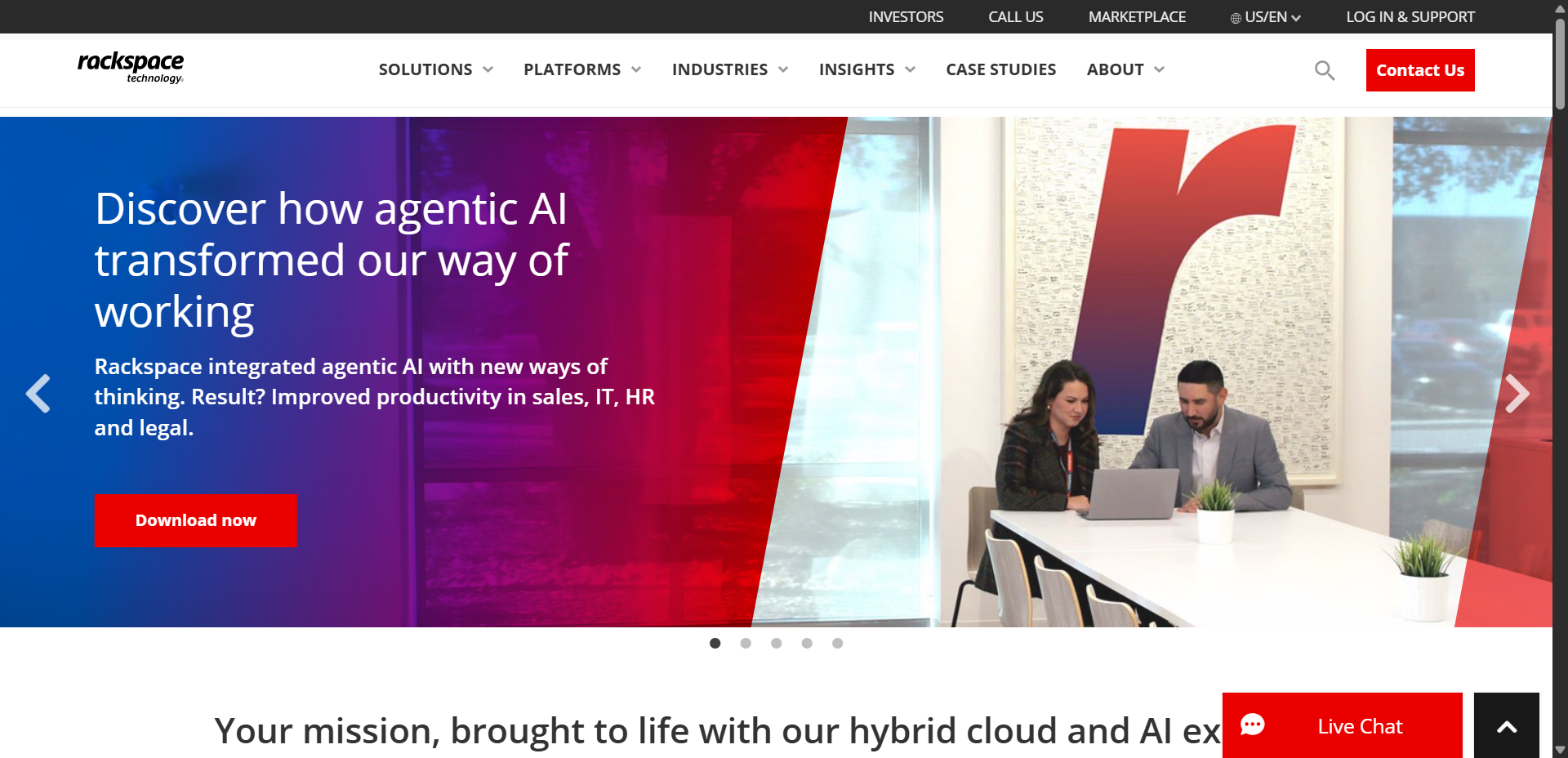Select the fourth carousel dot
This screenshot has height=758, width=1568.
point(807,644)
